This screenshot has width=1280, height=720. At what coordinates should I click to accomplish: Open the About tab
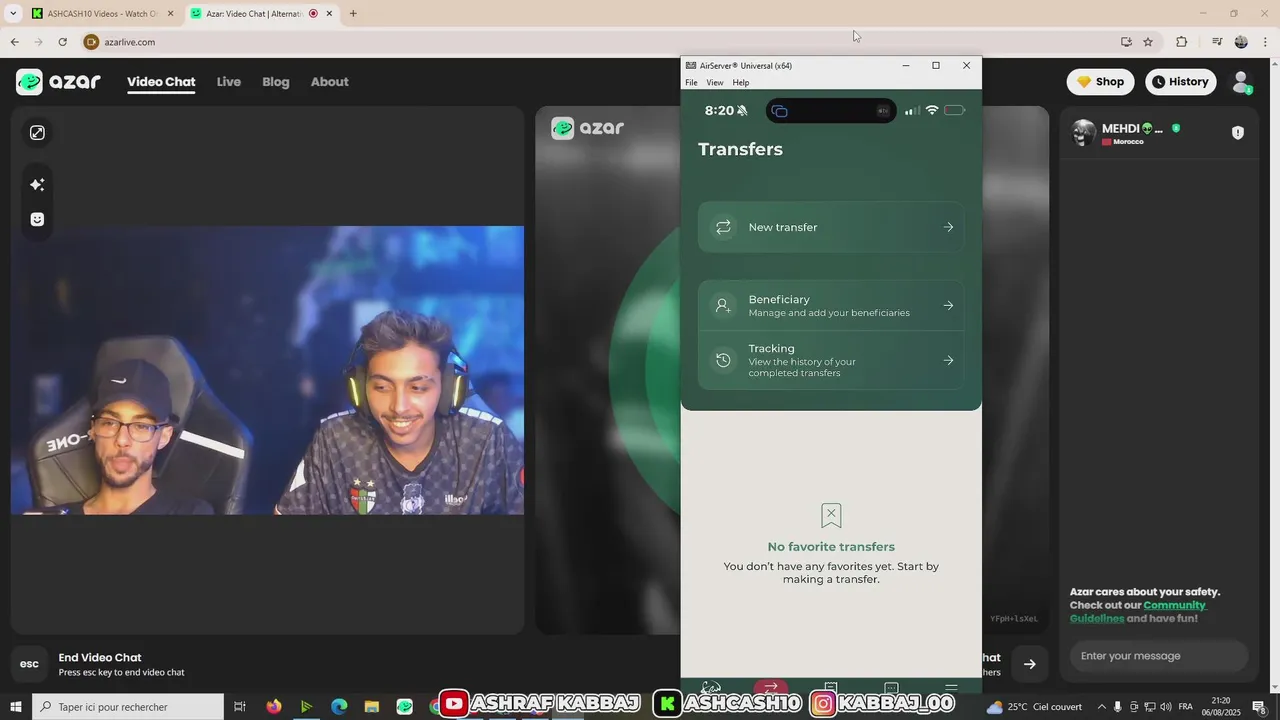329,82
